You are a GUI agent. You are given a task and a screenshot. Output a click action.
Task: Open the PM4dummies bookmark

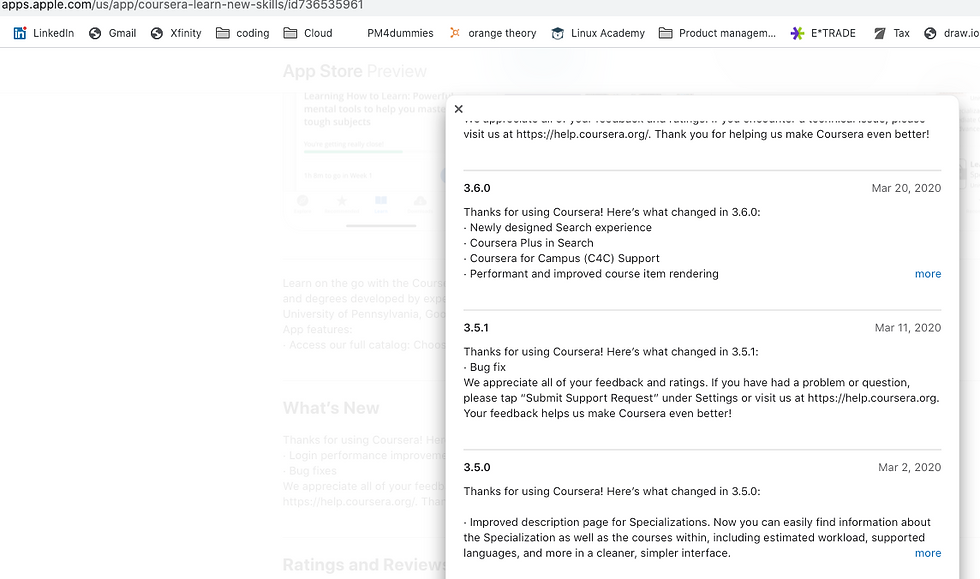coord(400,33)
